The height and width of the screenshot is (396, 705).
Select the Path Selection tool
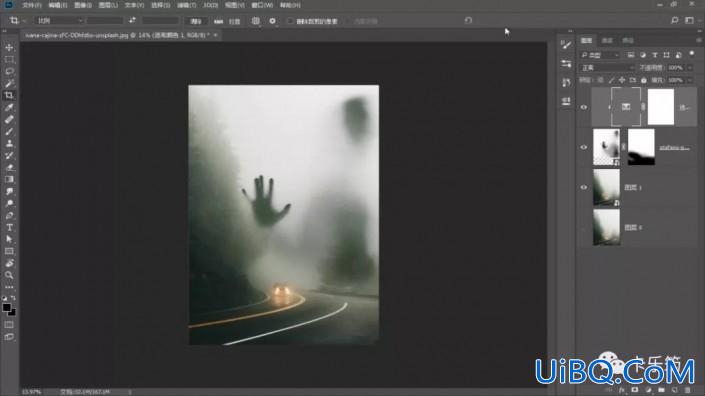(x=9, y=240)
